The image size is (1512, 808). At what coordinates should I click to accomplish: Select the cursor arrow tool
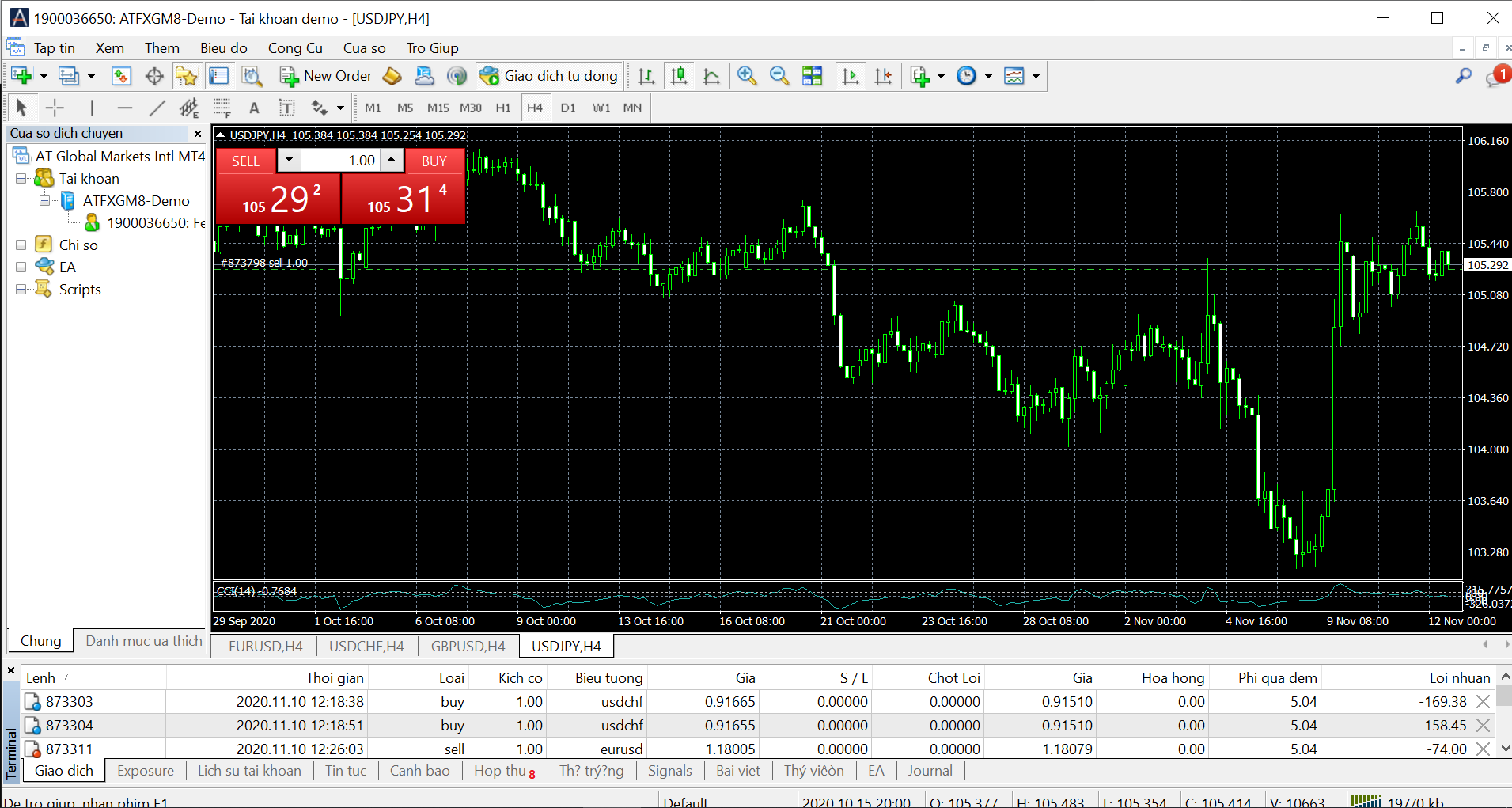[21, 108]
